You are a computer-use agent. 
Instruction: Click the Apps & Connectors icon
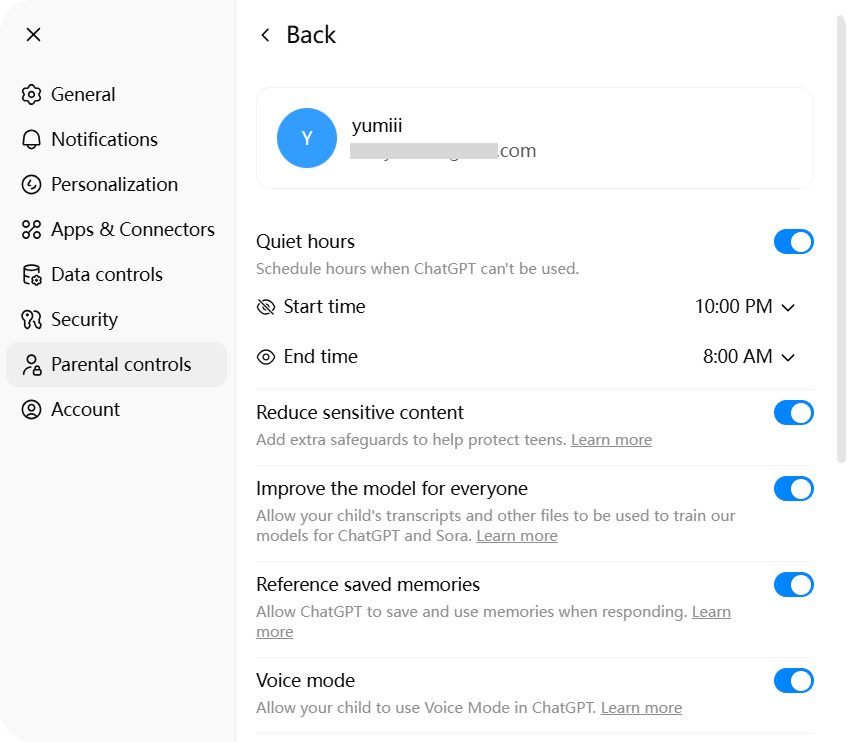coord(31,229)
